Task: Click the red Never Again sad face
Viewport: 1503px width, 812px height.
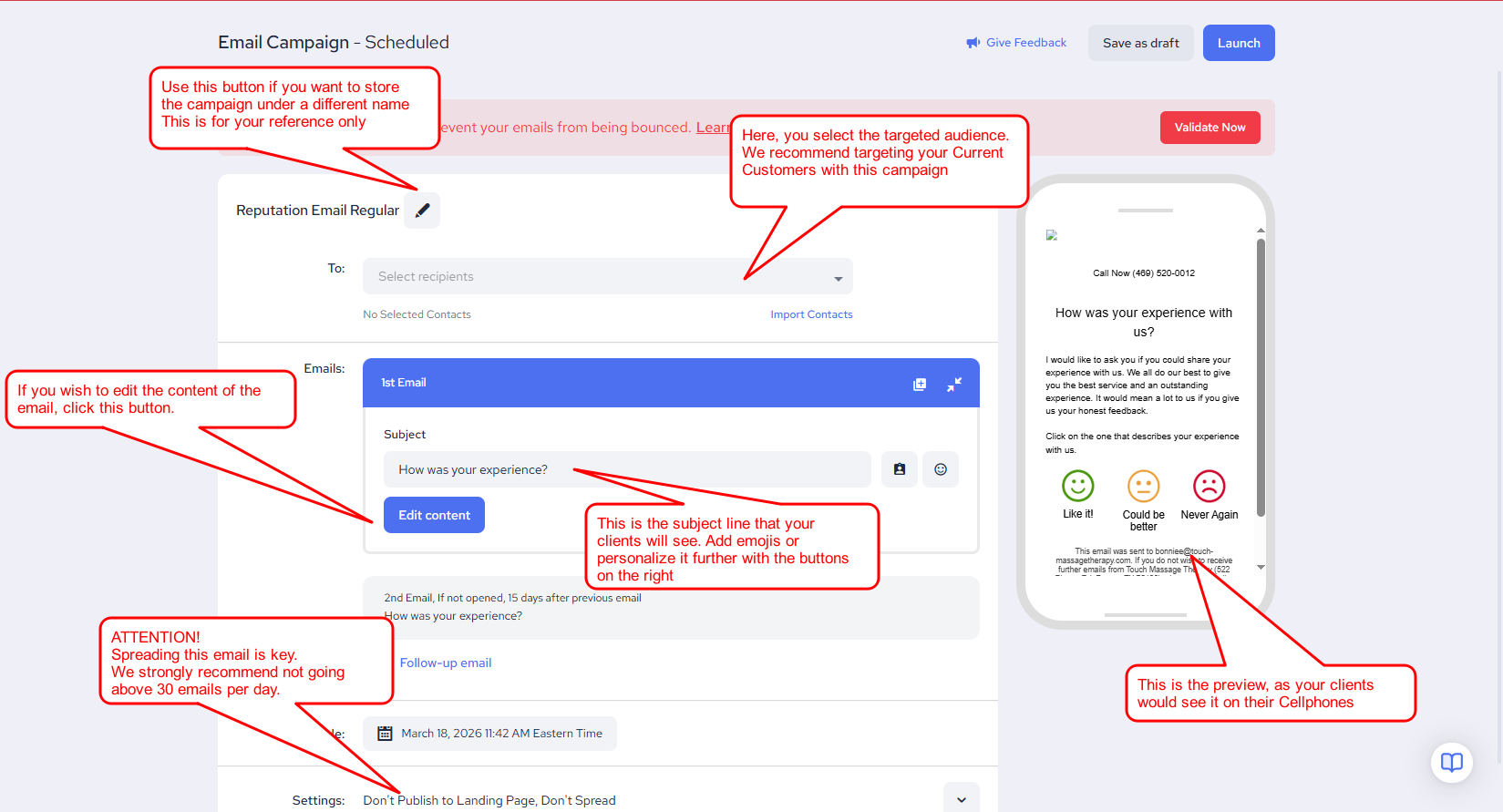Action: (x=1209, y=486)
